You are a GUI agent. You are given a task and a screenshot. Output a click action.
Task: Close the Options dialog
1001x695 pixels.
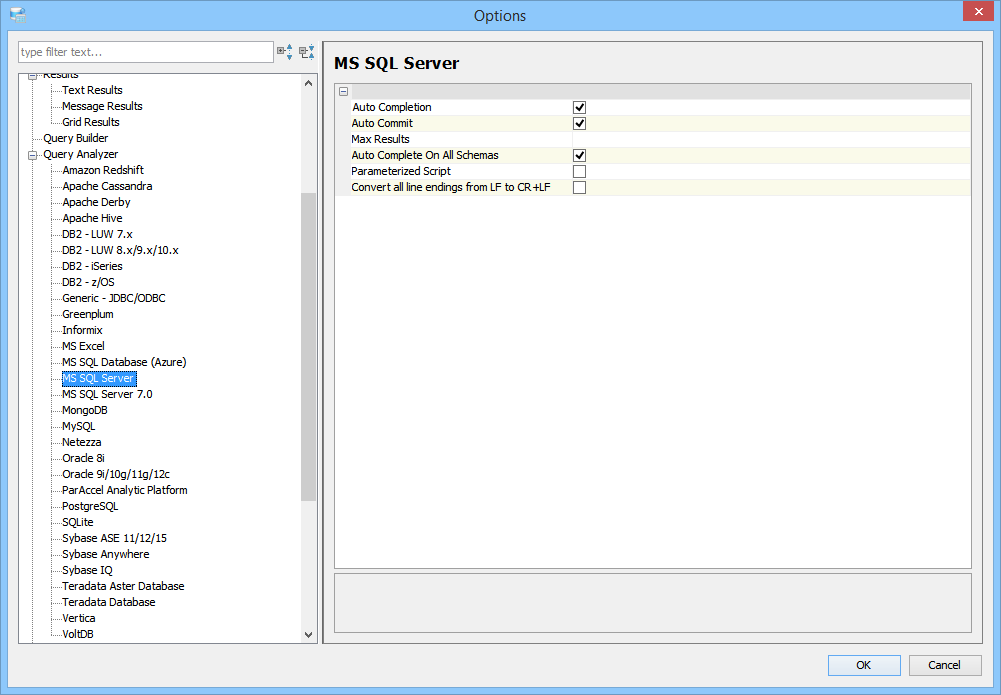[x=976, y=13]
